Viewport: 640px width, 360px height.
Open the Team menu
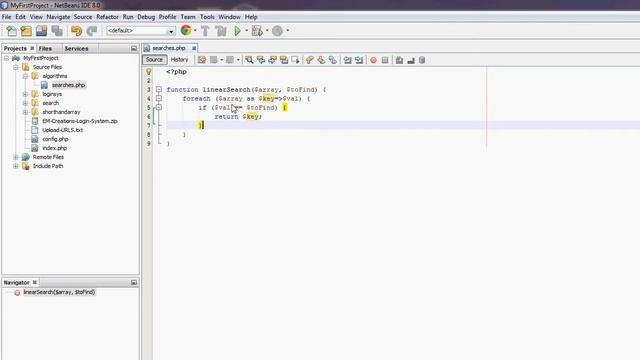[x=188, y=17]
